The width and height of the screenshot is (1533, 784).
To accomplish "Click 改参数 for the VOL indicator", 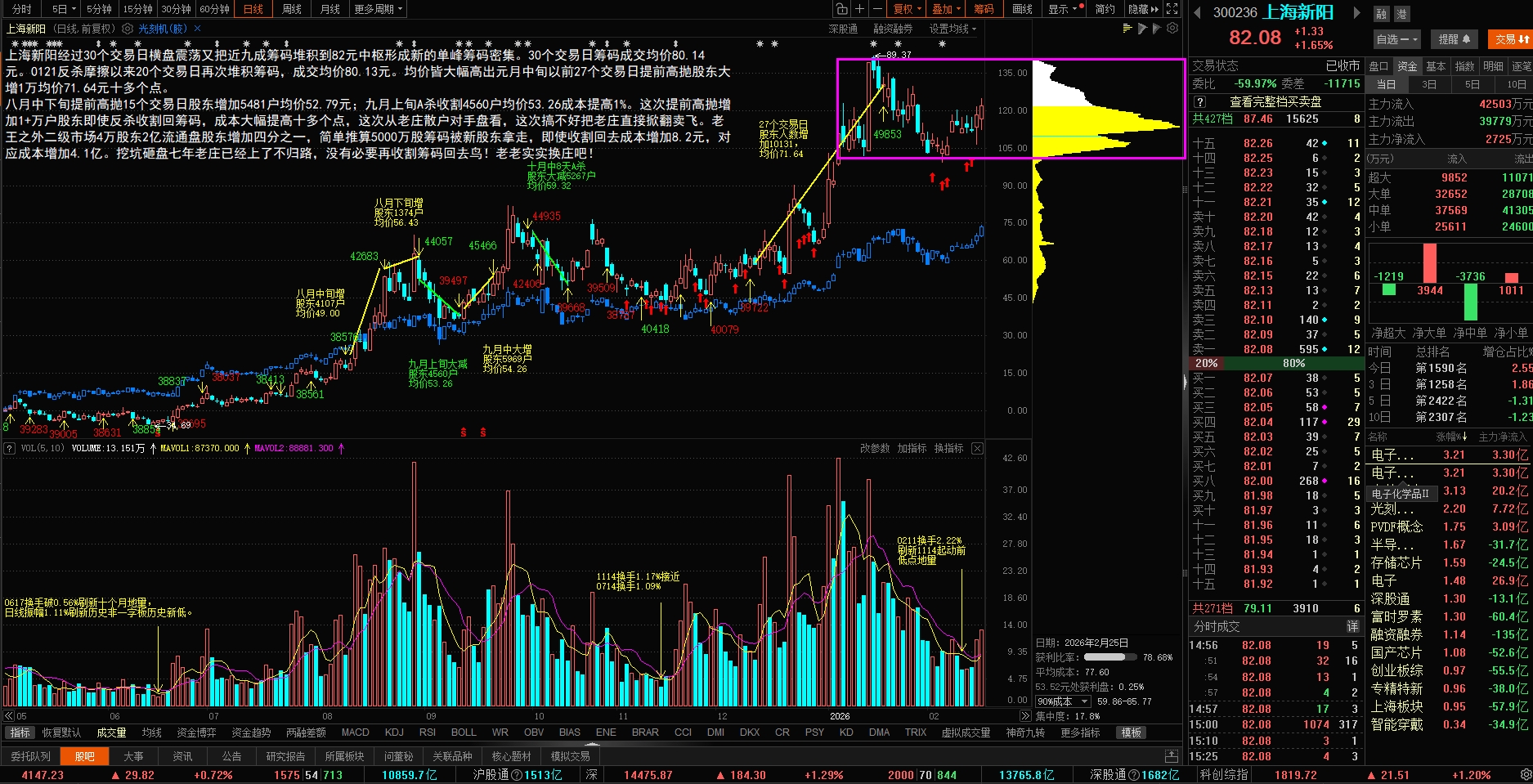I will 875,448.
